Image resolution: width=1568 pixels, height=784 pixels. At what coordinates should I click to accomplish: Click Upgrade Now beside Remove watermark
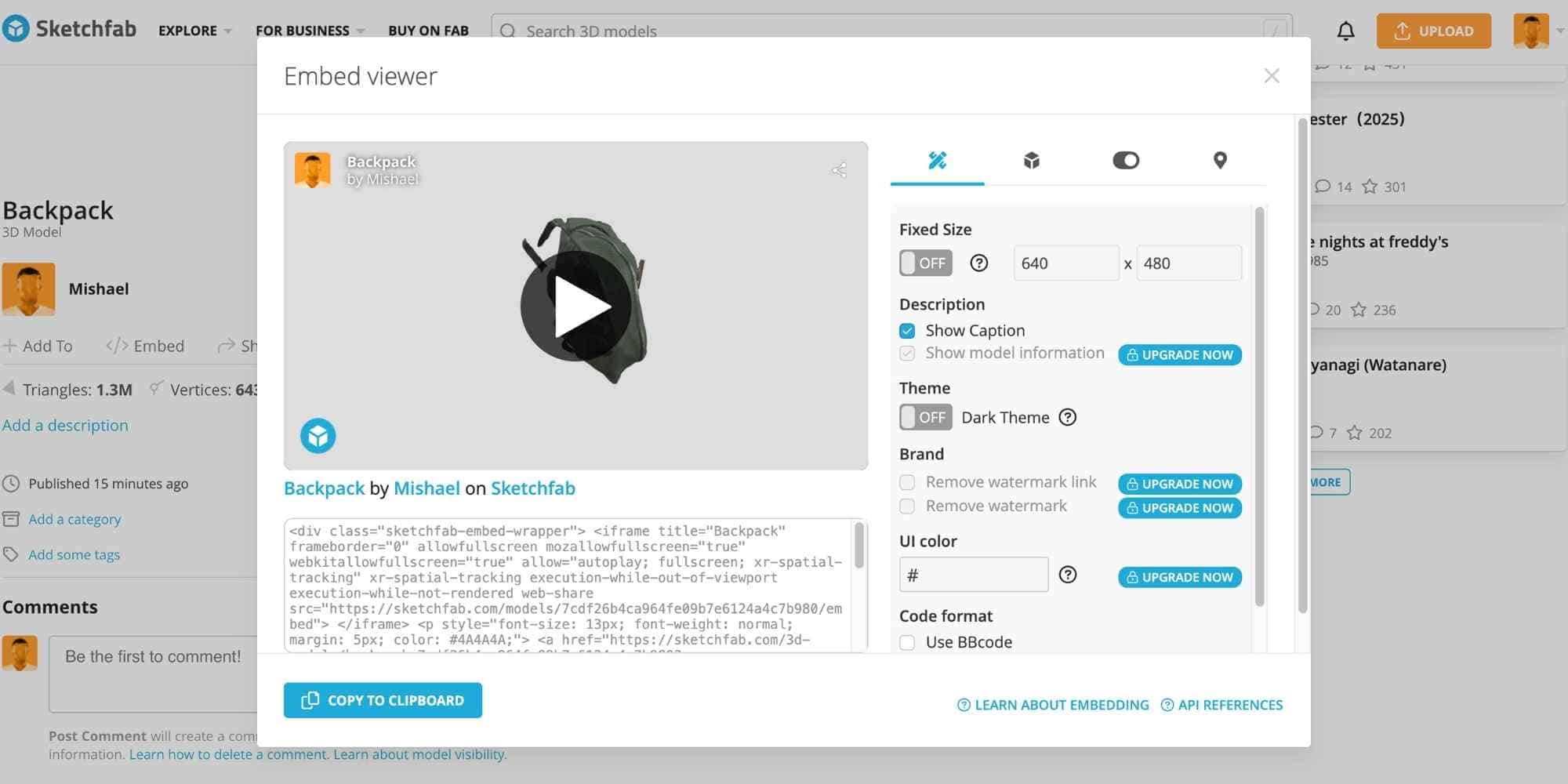1180,508
